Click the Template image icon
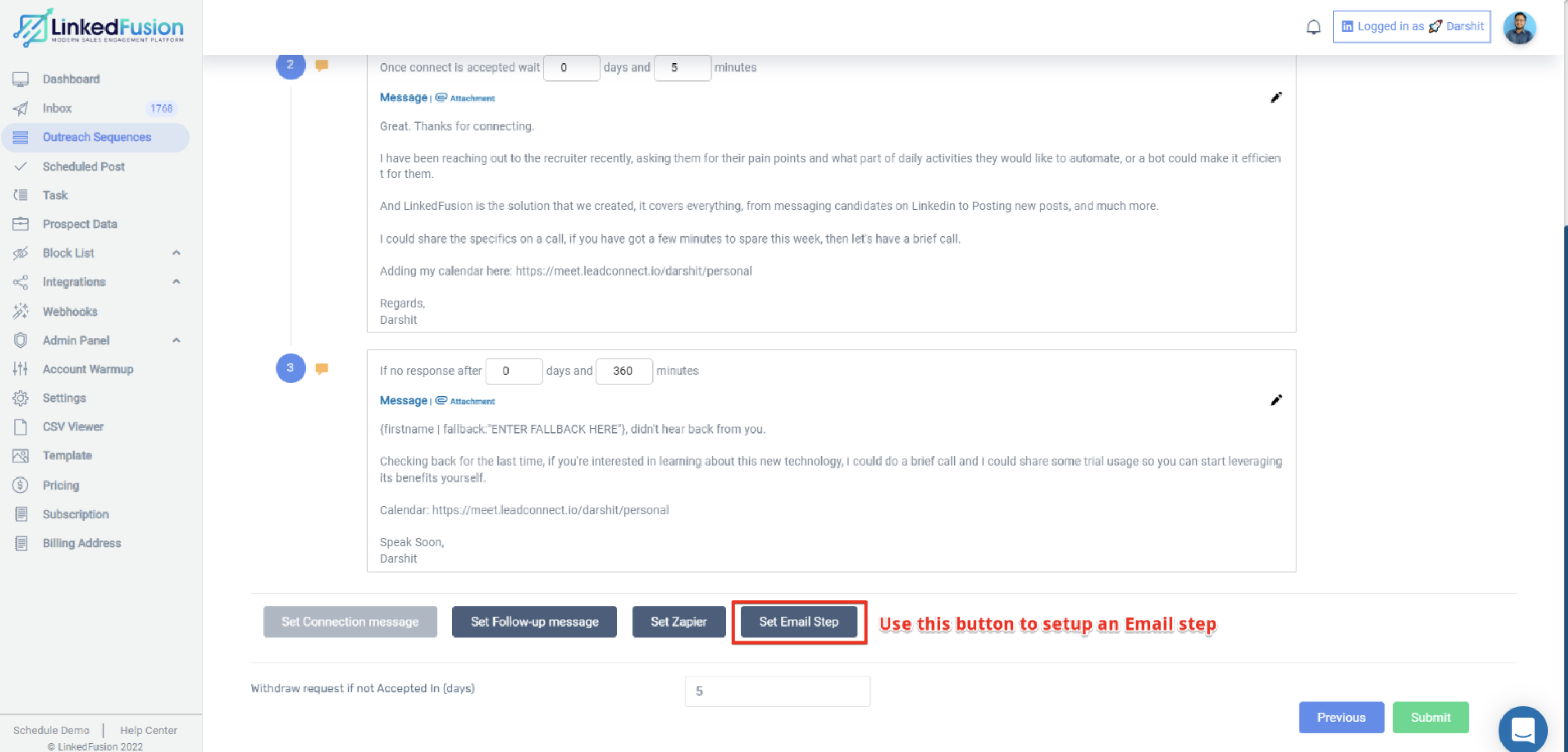Viewport: 1568px width, 752px height. (21, 455)
